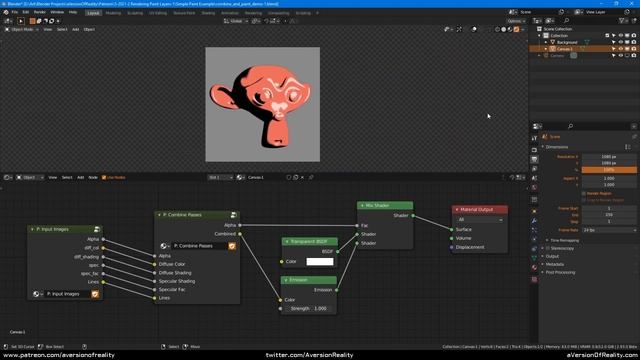This screenshot has width=640, height=360.
Task: Open outliner display mode dropdown
Action: tap(549, 20)
